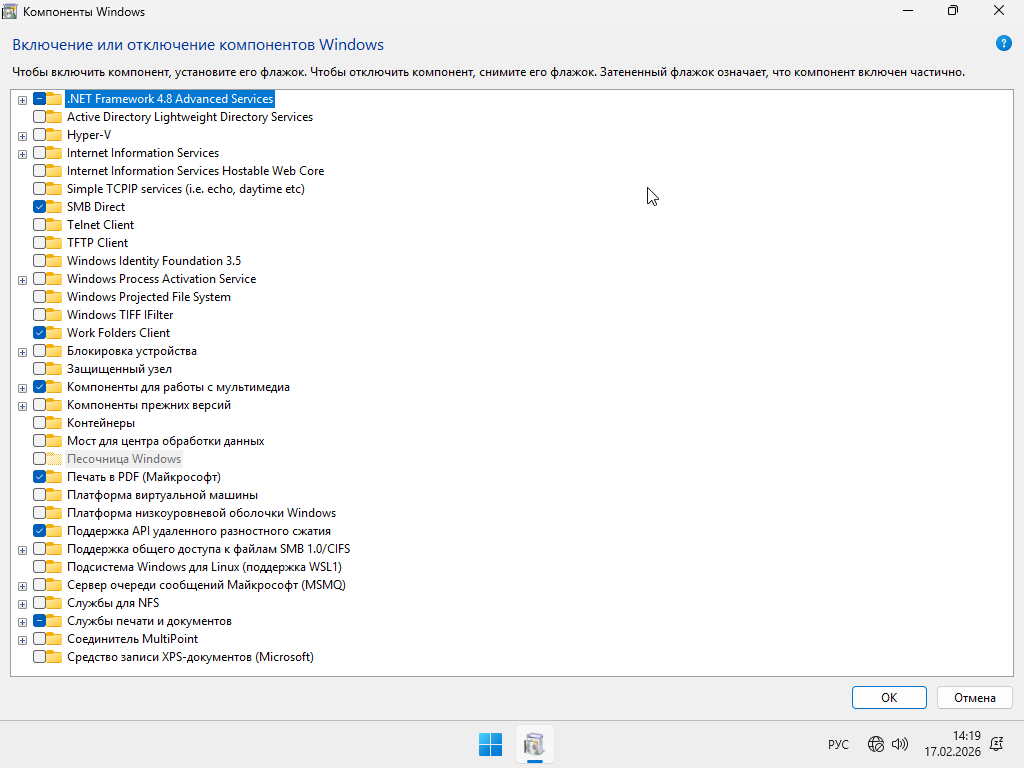Uncheck Поддержка API удаленного разностного сжатия checkbox
Image resolution: width=1024 pixels, height=768 pixels.
coord(39,531)
